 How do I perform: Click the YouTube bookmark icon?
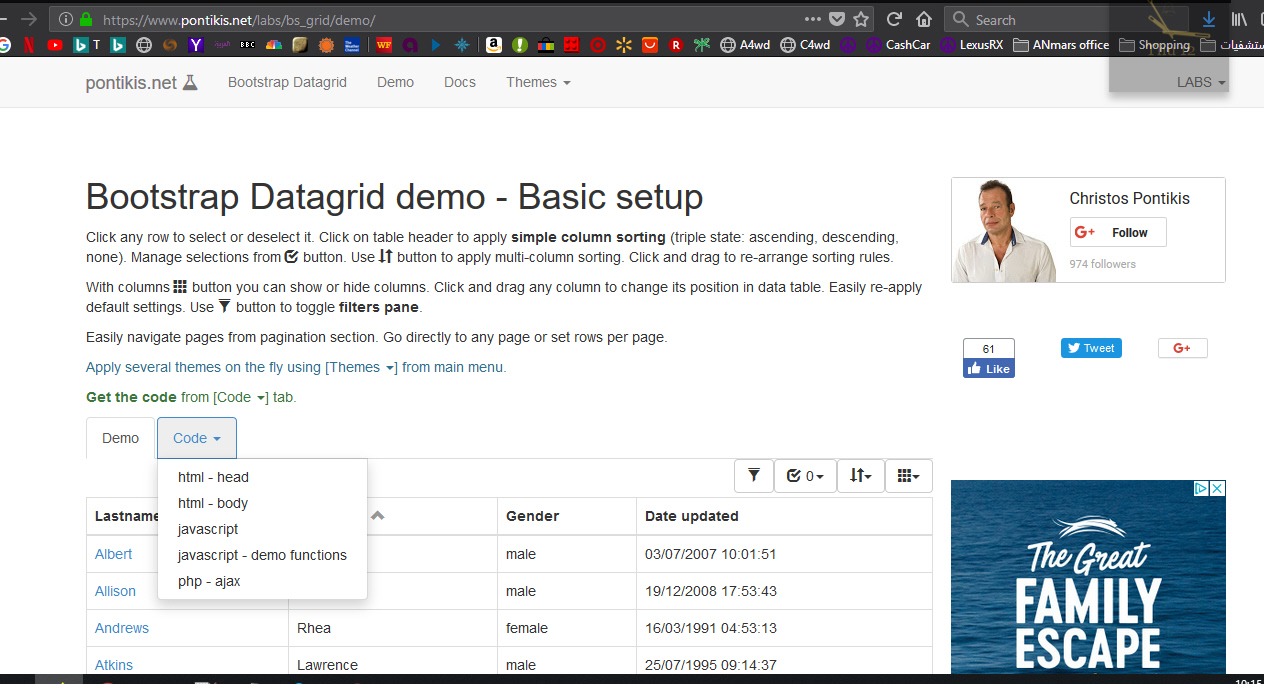click(54, 45)
